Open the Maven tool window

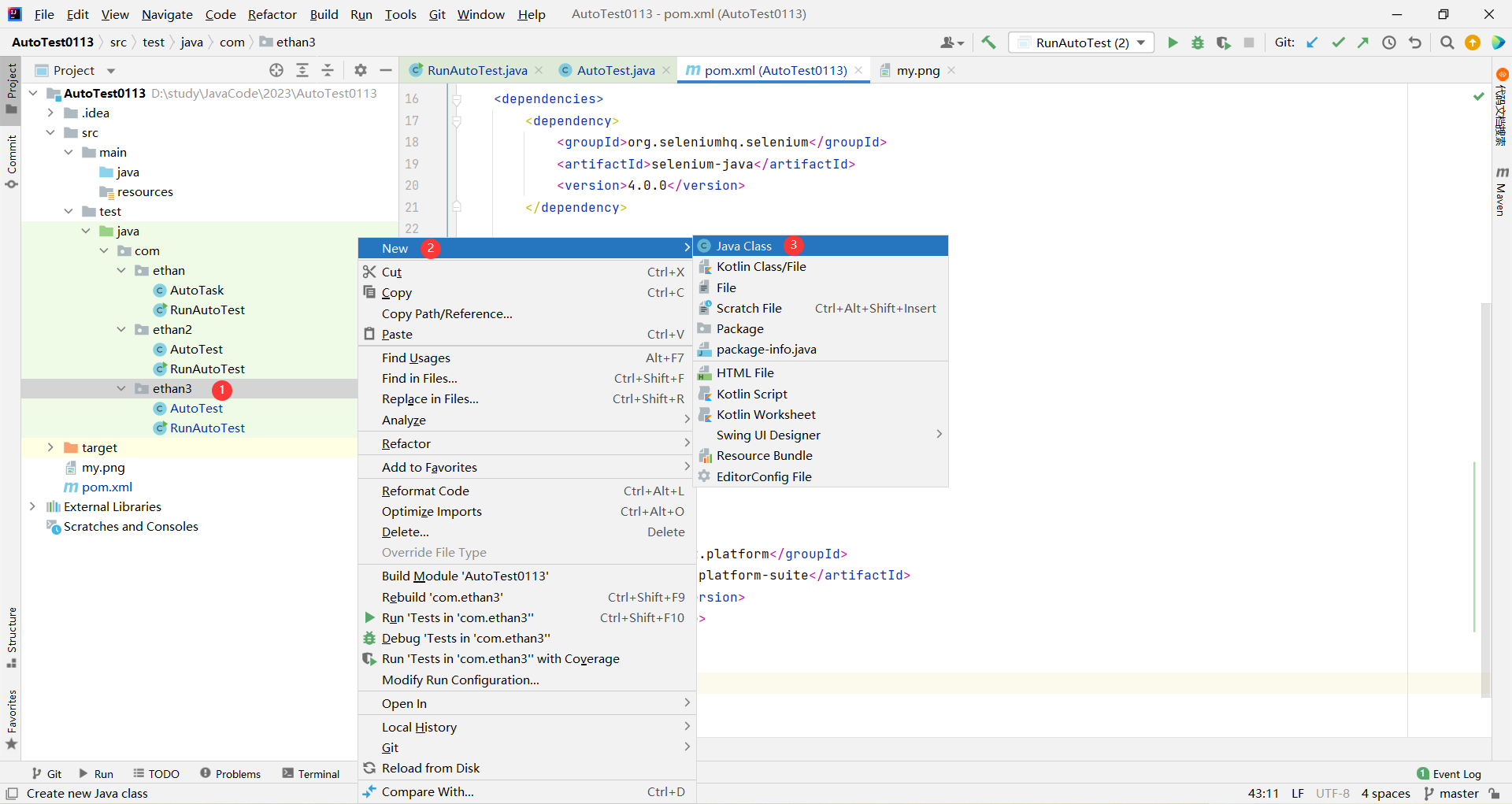pyautogui.click(x=1502, y=191)
